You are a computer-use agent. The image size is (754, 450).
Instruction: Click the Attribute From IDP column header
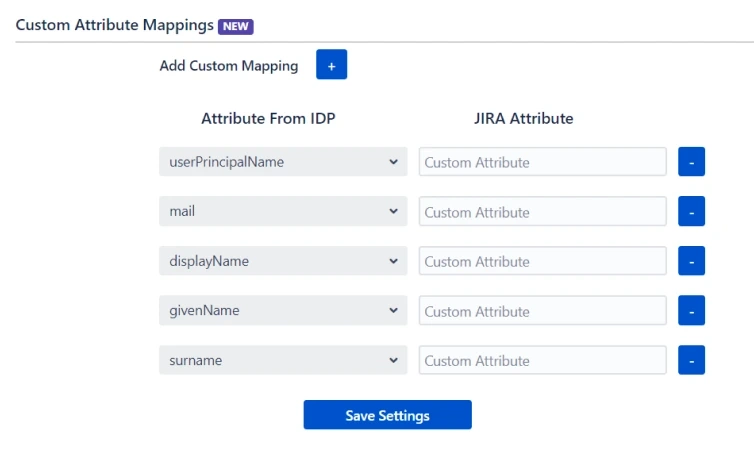point(268,118)
